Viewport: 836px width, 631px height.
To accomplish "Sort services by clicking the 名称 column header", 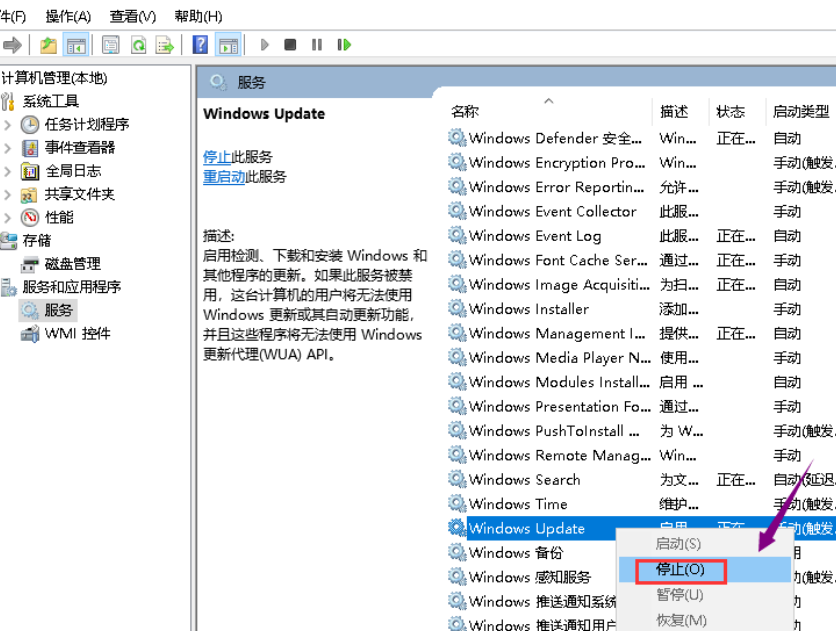I will [464, 111].
